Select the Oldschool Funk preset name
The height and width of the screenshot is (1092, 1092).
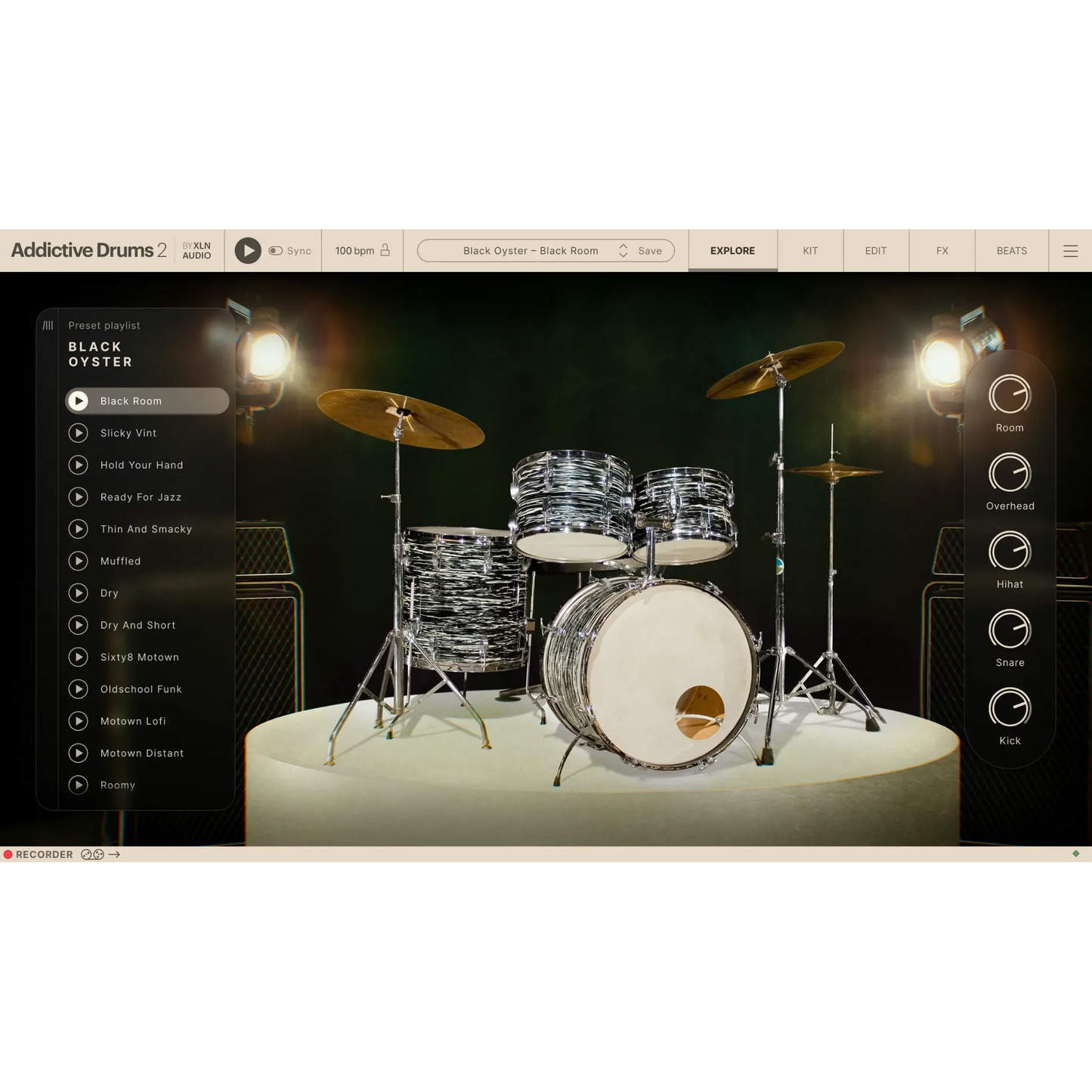141,689
